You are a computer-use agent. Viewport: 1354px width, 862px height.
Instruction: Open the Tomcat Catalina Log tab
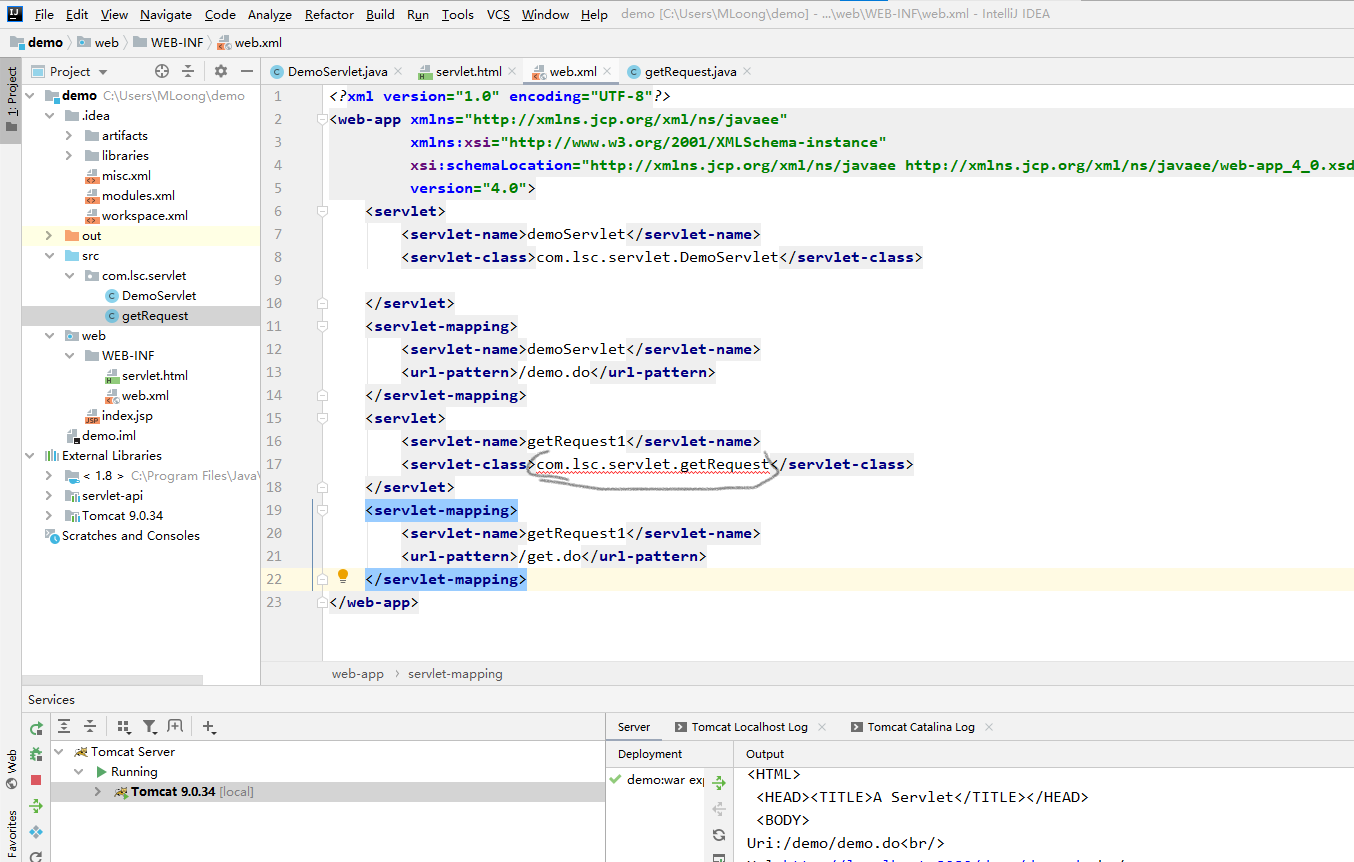click(x=921, y=727)
